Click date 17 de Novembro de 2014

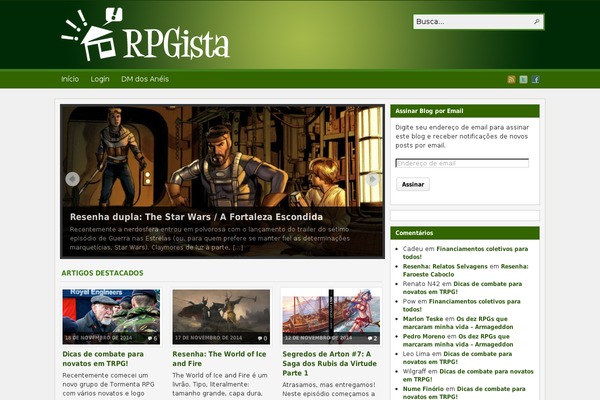click(208, 338)
